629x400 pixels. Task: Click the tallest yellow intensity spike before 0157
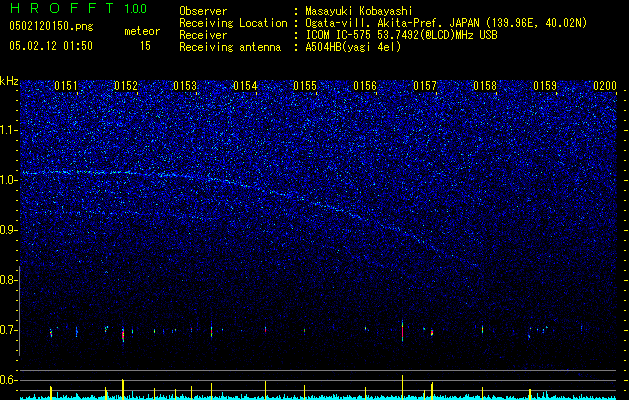(402, 386)
